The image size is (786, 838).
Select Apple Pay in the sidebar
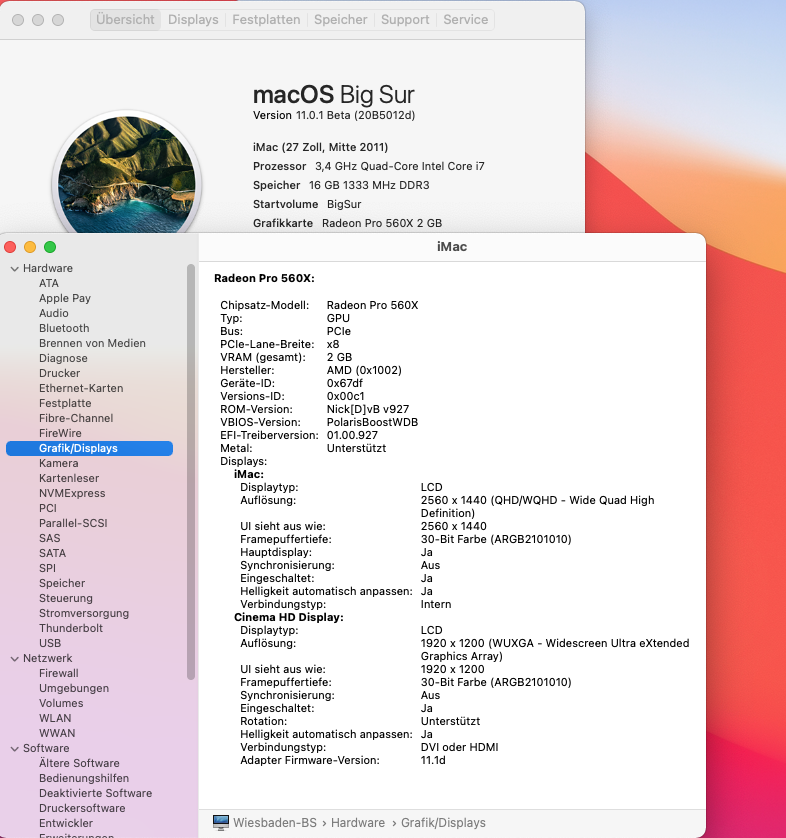tap(65, 298)
